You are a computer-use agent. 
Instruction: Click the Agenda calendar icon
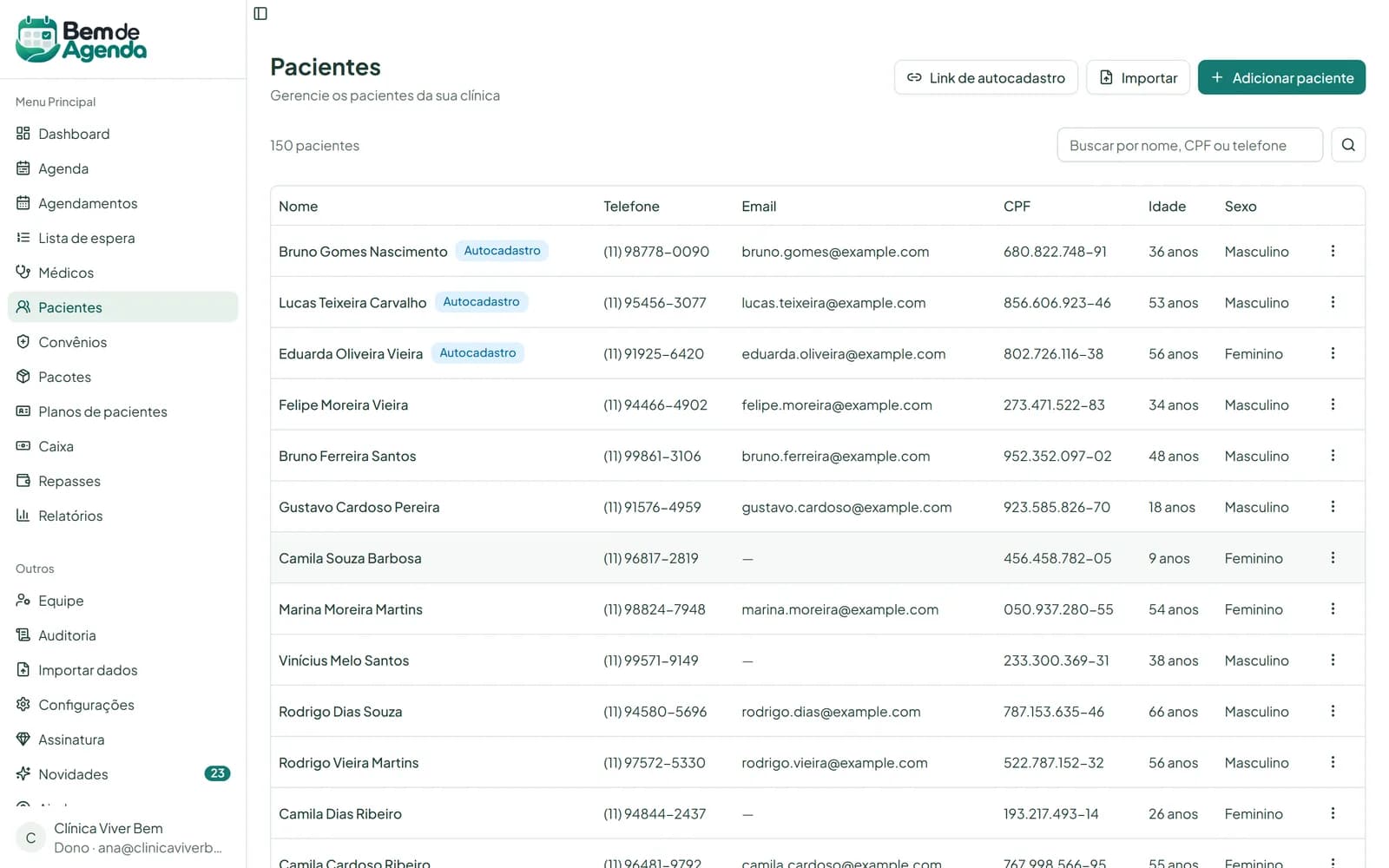click(23, 168)
